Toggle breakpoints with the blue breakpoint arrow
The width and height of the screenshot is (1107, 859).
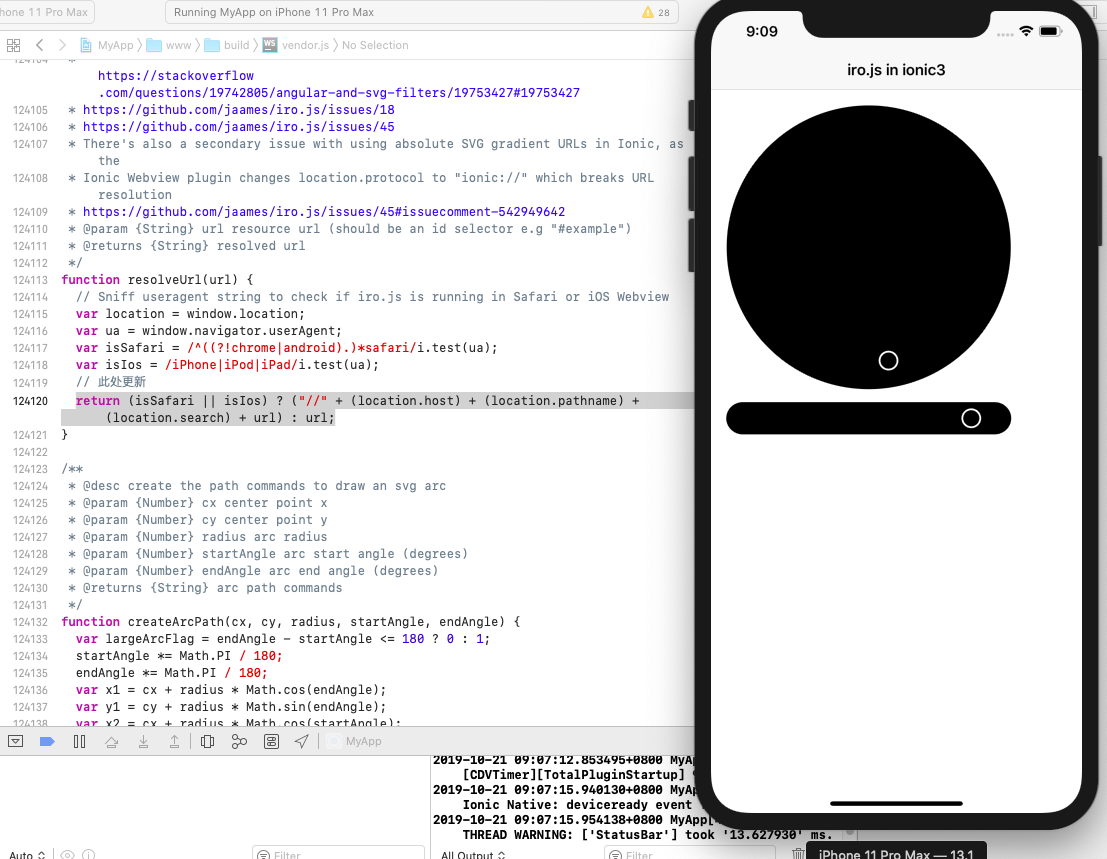[46, 741]
